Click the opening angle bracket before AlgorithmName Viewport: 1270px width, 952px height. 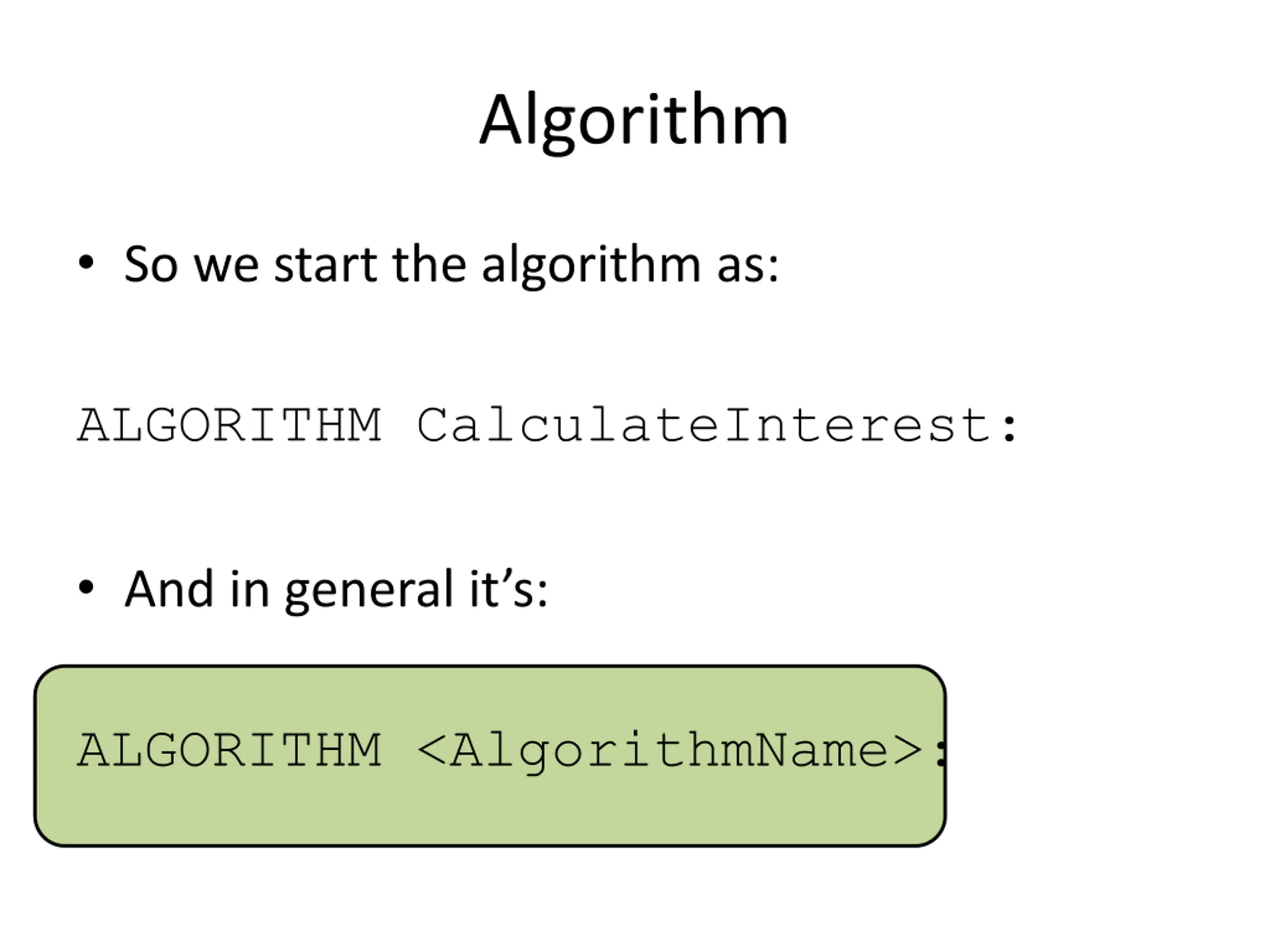[x=432, y=751]
